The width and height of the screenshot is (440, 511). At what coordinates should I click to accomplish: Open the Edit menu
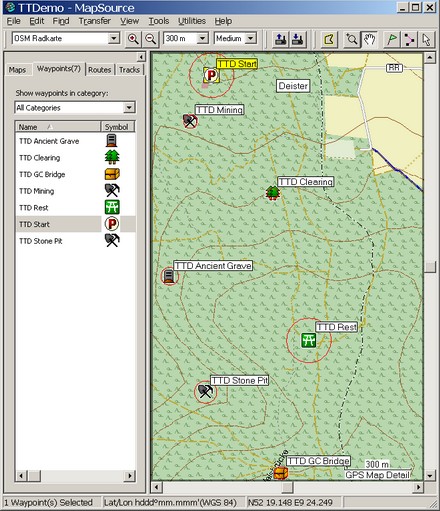pyautogui.click(x=37, y=21)
